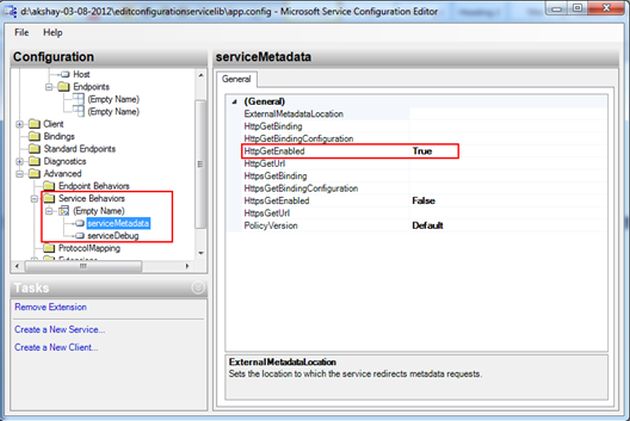Viewport: 630px width, 421px height.
Task: Select the Bindings tree item
Action: [x=59, y=136]
